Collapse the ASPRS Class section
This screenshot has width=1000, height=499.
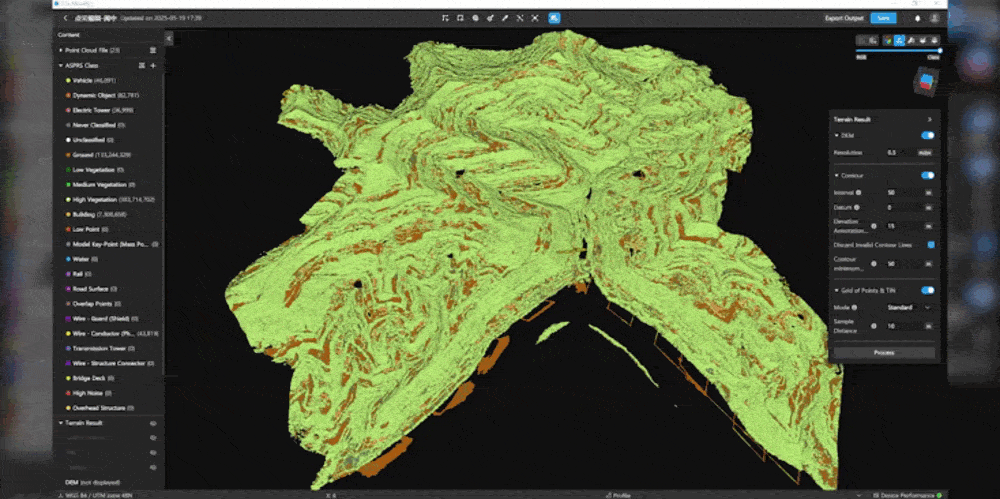61,65
